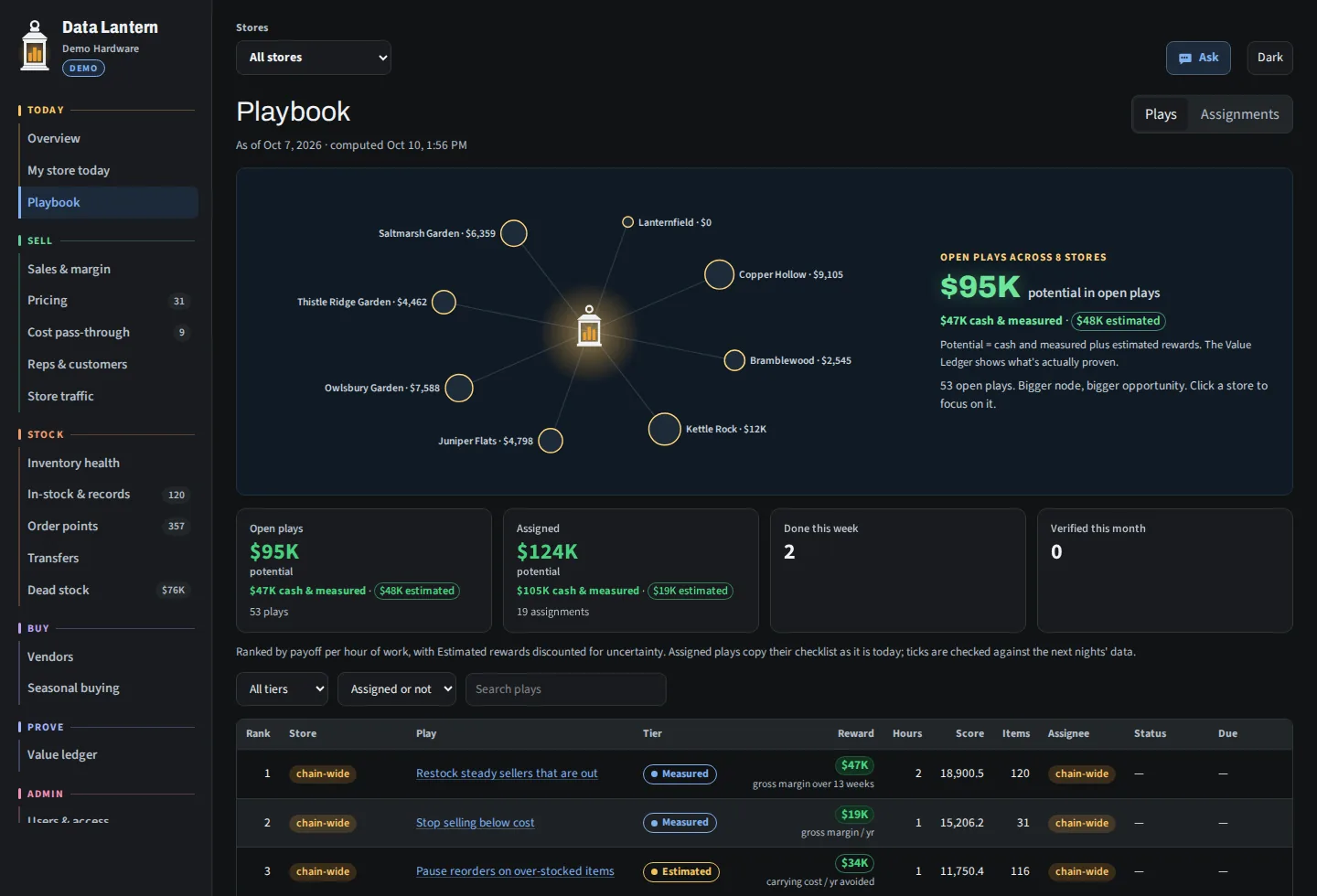
Task: Click the Estimated tier badge in row 3
Action: 681,872
